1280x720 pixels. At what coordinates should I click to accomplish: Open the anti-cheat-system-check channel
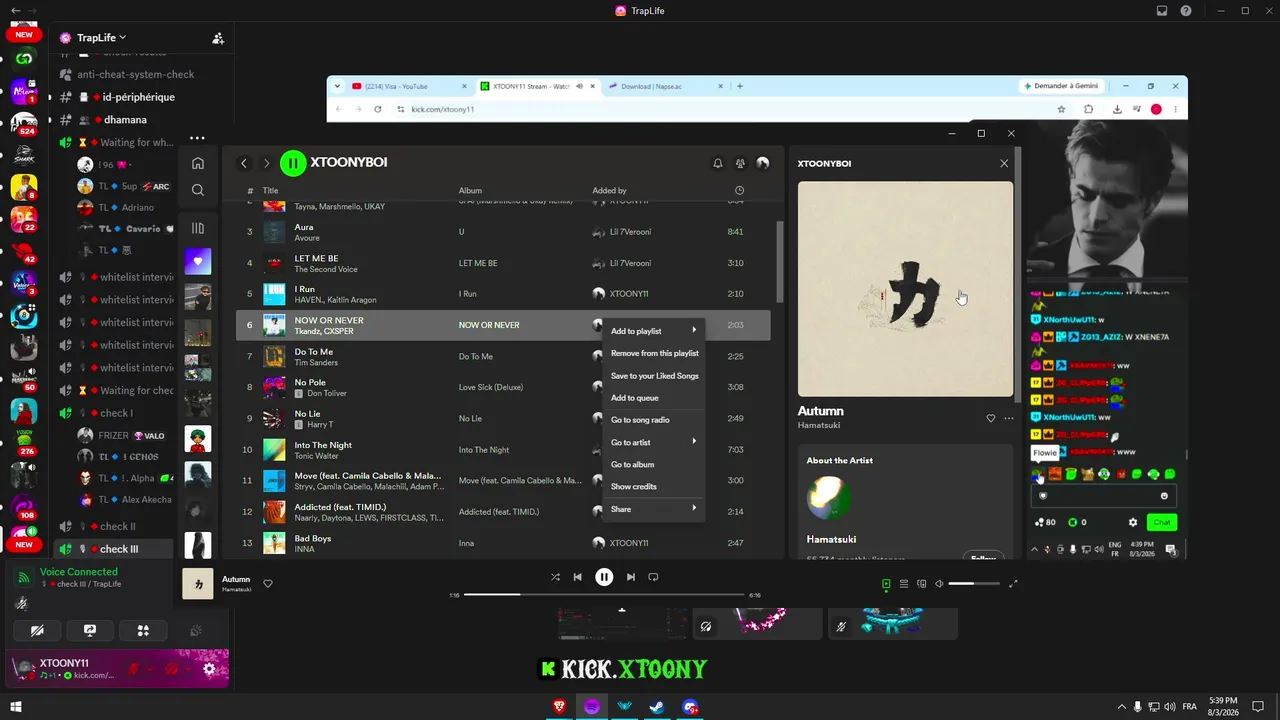coord(135,74)
